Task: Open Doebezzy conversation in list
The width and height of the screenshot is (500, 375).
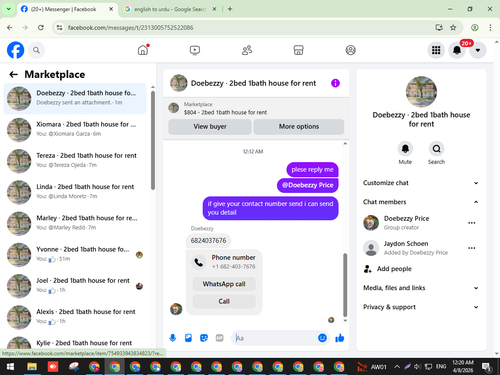Action: coord(75,98)
